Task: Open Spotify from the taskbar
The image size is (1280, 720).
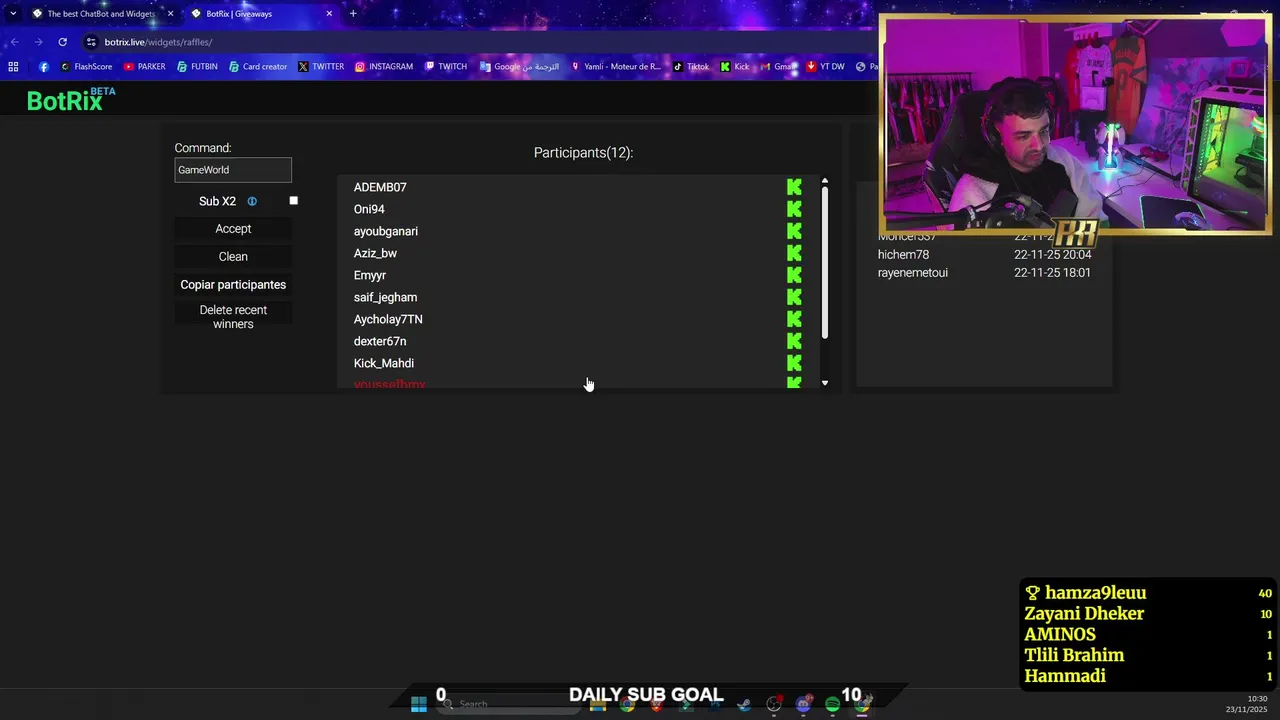Action: pos(832,704)
